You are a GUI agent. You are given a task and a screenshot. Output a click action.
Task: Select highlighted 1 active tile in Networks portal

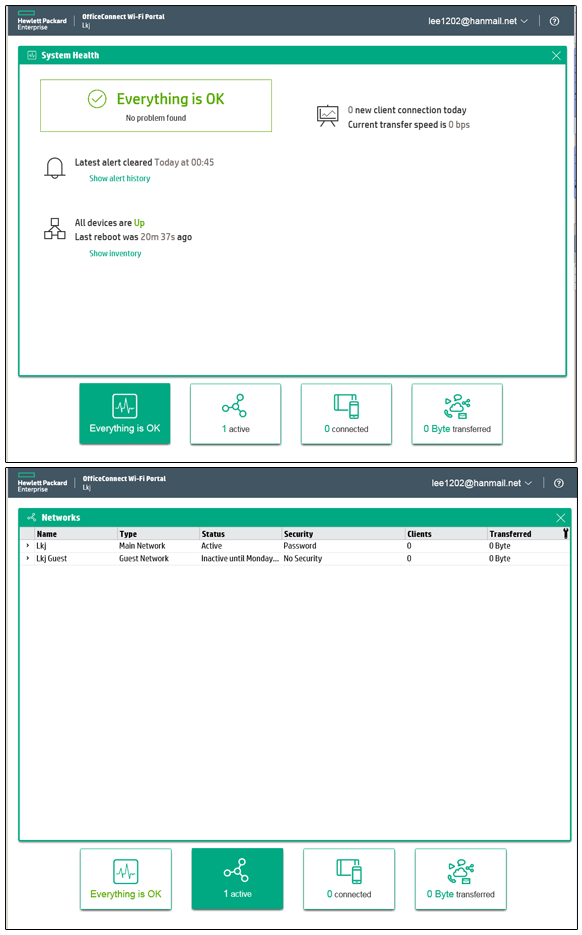pyautogui.click(x=237, y=879)
